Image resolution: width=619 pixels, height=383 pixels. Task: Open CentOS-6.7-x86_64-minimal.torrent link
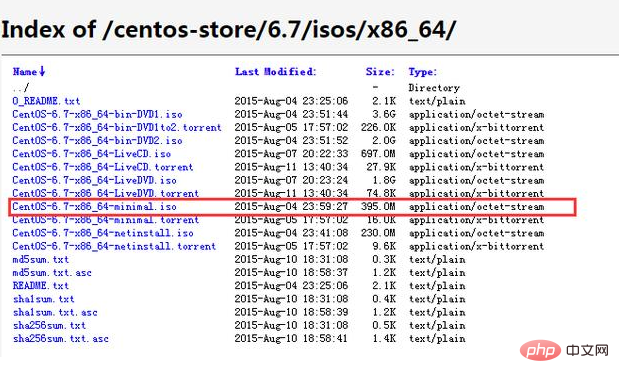(105, 220)
